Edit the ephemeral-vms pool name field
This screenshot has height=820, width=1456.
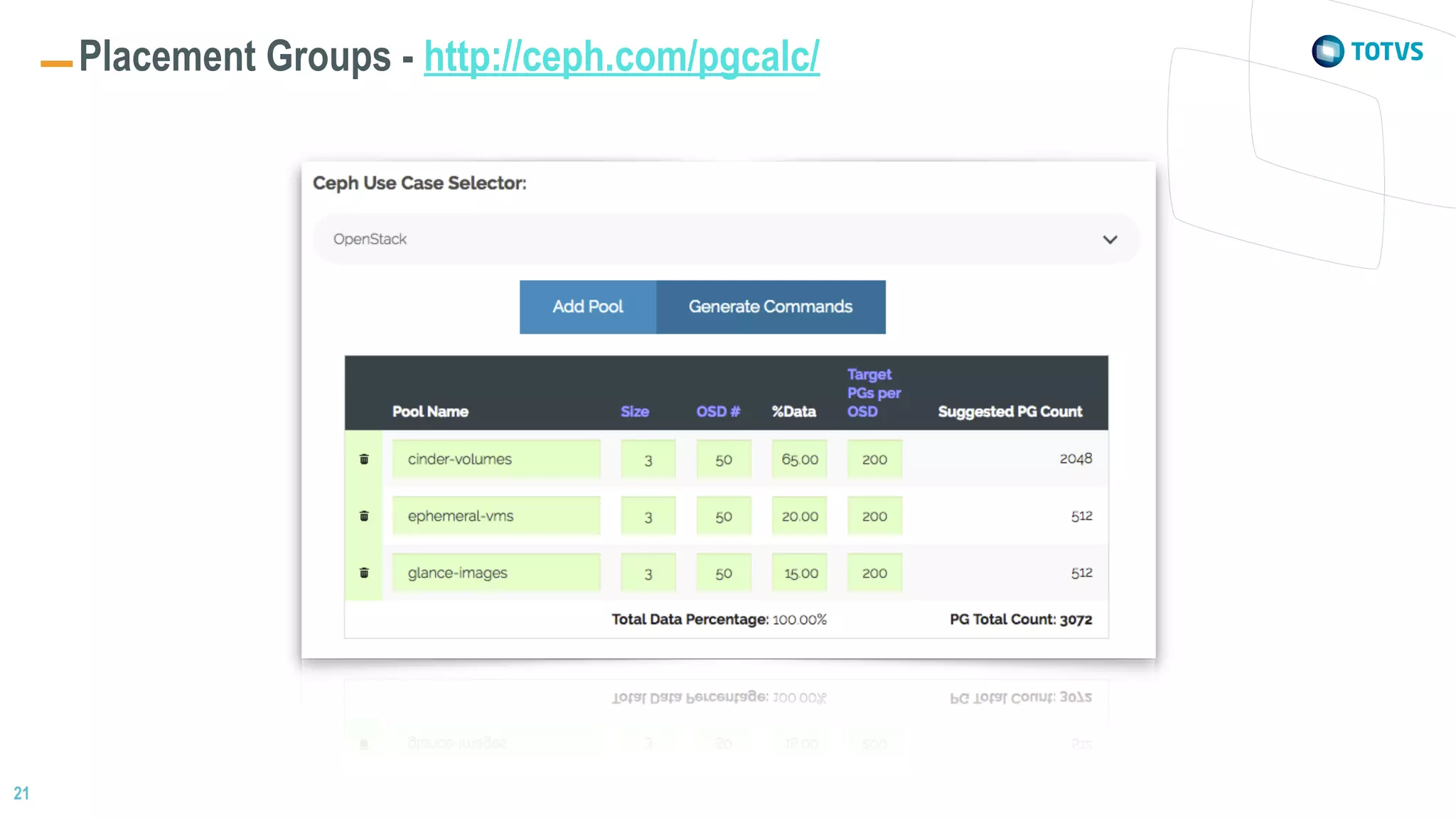[x=496, y=516]
